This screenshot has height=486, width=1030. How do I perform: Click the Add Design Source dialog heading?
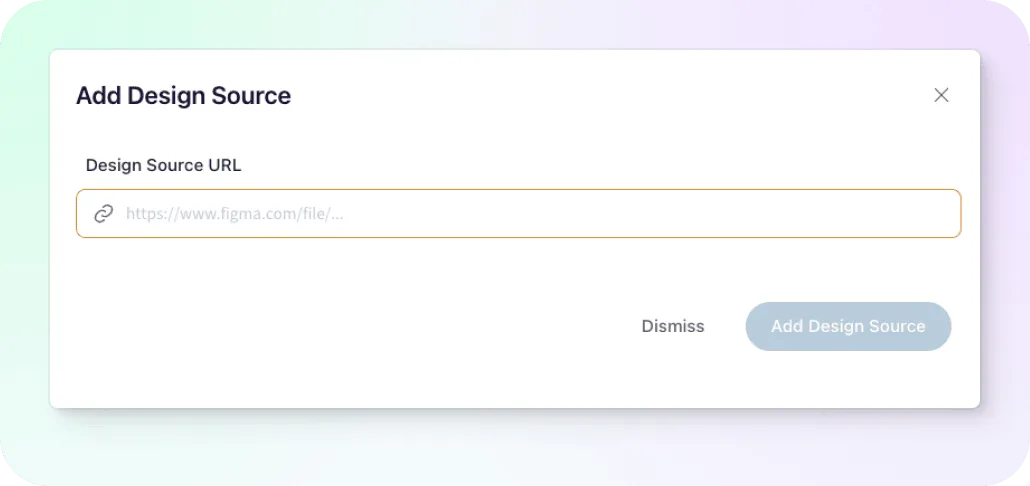click(x=183, y=96)
